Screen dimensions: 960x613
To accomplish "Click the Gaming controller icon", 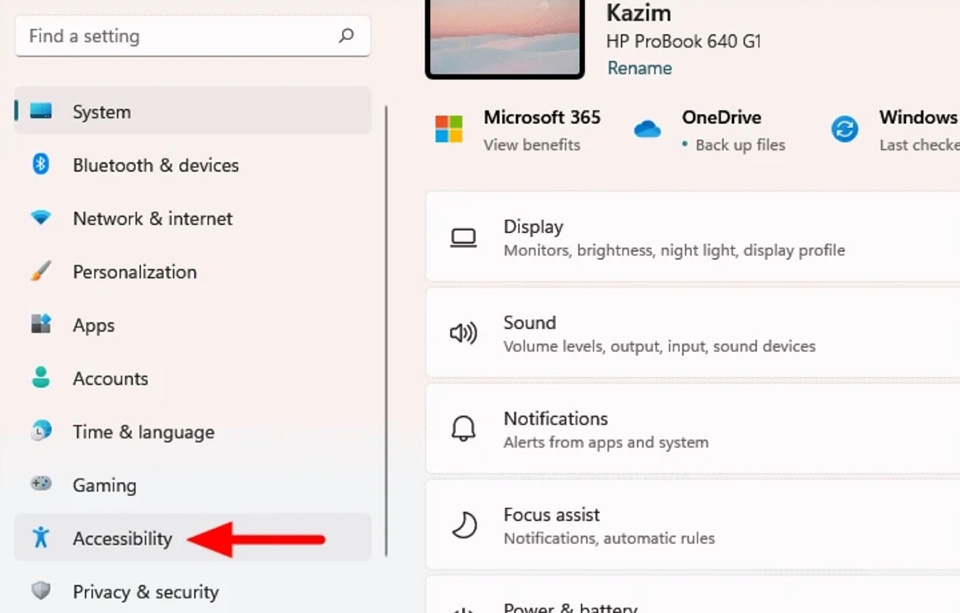I will pyautogui.click(x=41, y=484).
